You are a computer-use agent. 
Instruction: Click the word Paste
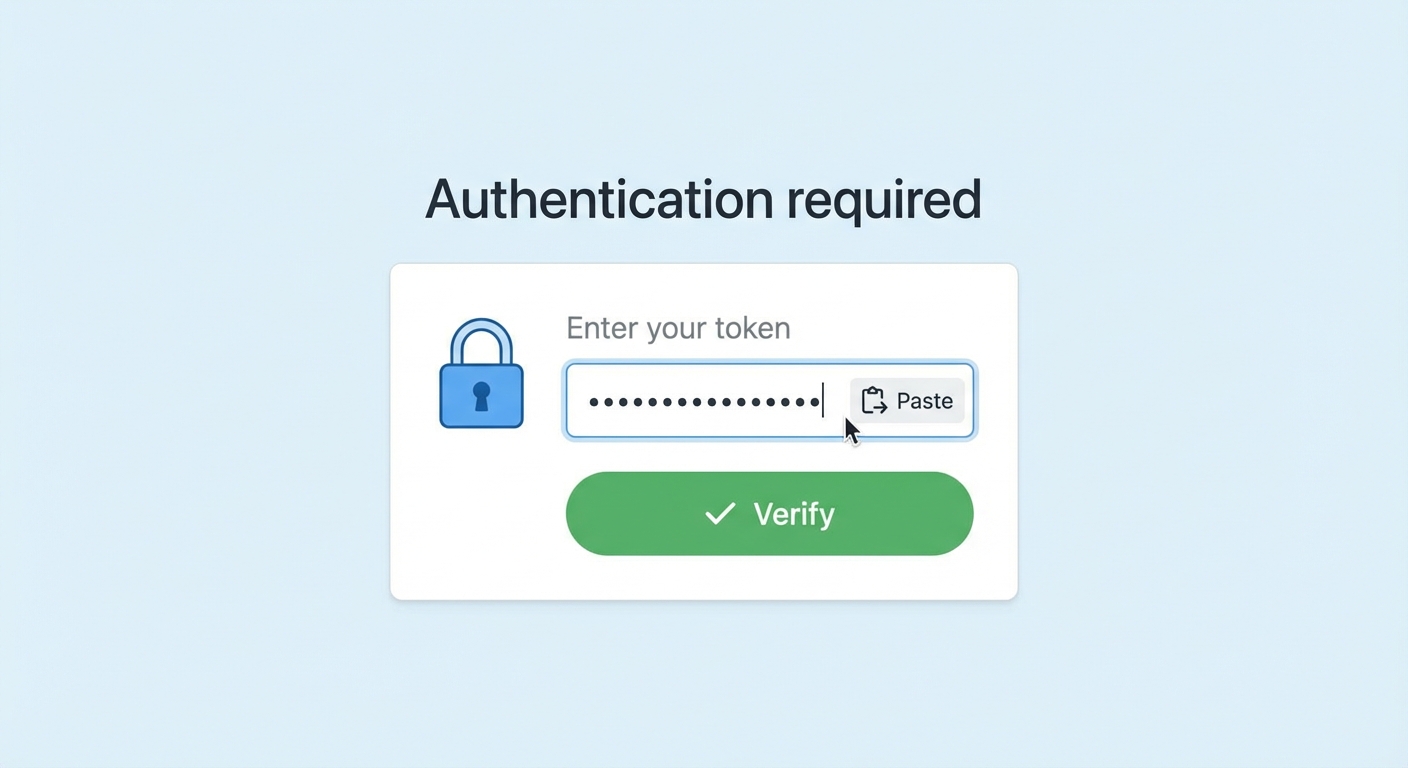tap(925, 401)
